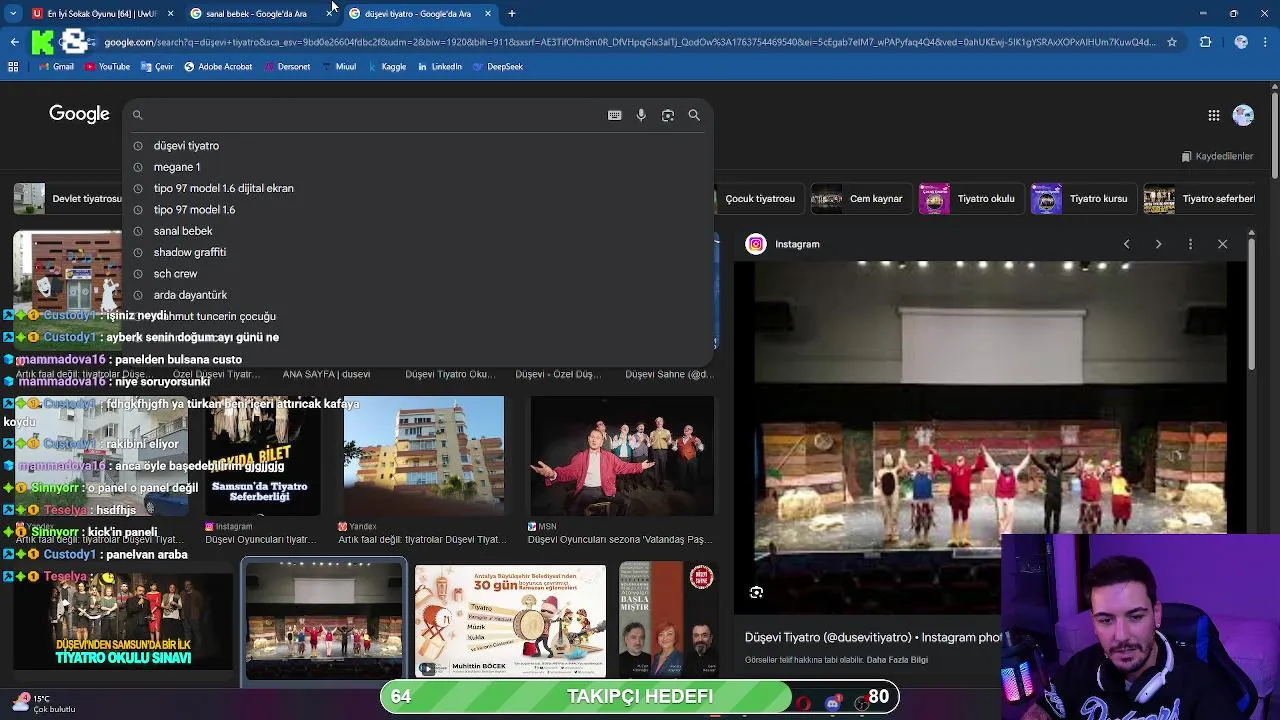
Task: Open a new browser tab
Action: point(511,14)
